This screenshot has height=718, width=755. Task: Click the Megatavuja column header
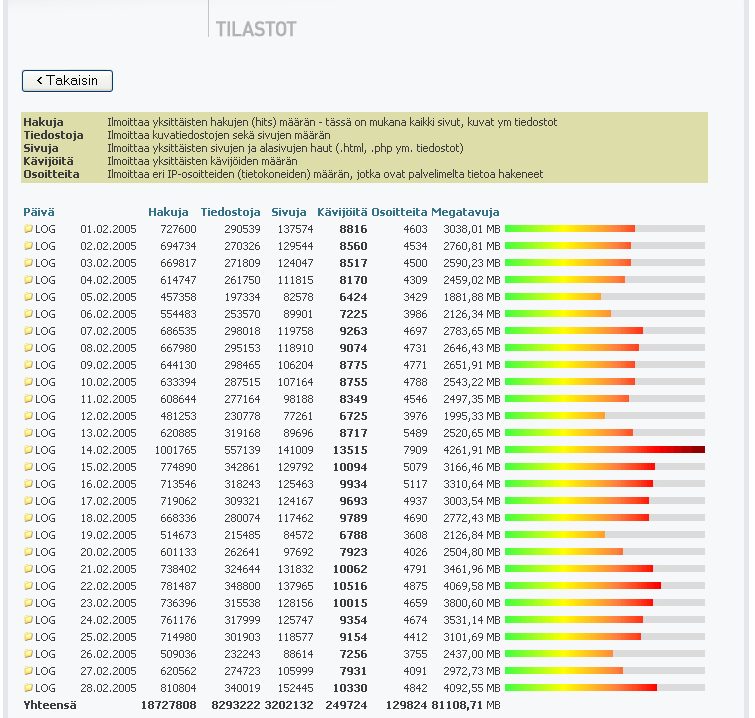pyautogui.click(x=465, y=212)
